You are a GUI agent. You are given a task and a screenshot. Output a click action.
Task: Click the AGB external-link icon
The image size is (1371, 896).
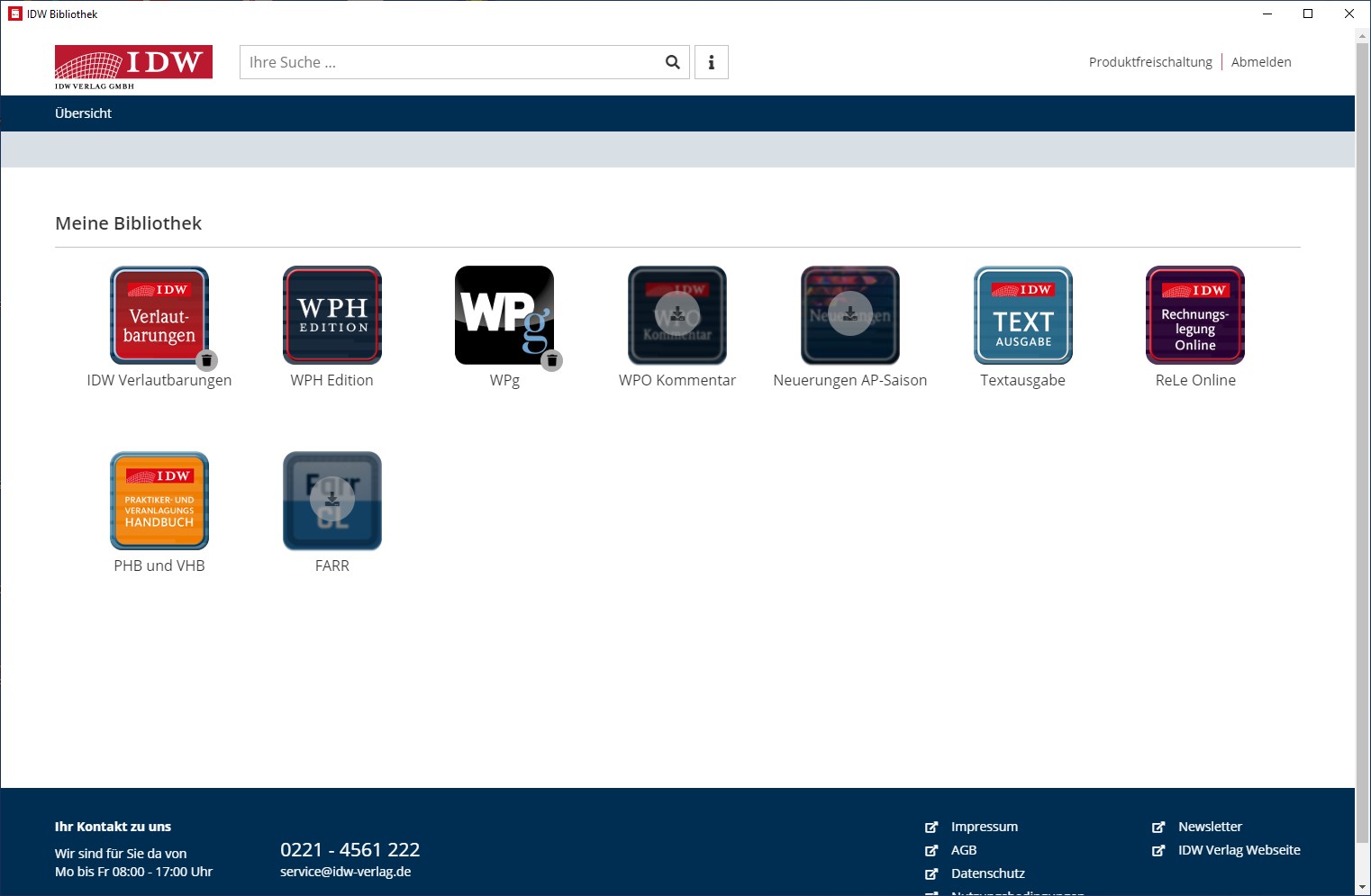[x=931, y=850]
